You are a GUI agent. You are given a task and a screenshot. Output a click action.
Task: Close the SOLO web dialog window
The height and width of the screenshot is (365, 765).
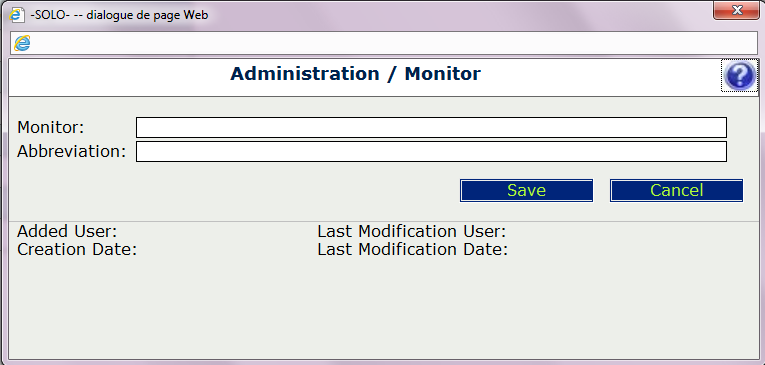tap(736, 10)
